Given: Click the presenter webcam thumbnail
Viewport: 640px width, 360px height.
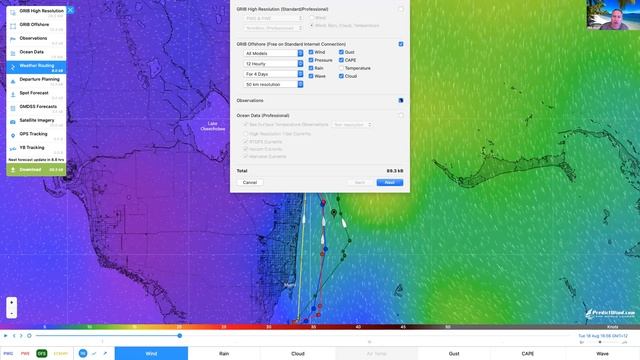Looking at the screenshot, I should [613, 15].
